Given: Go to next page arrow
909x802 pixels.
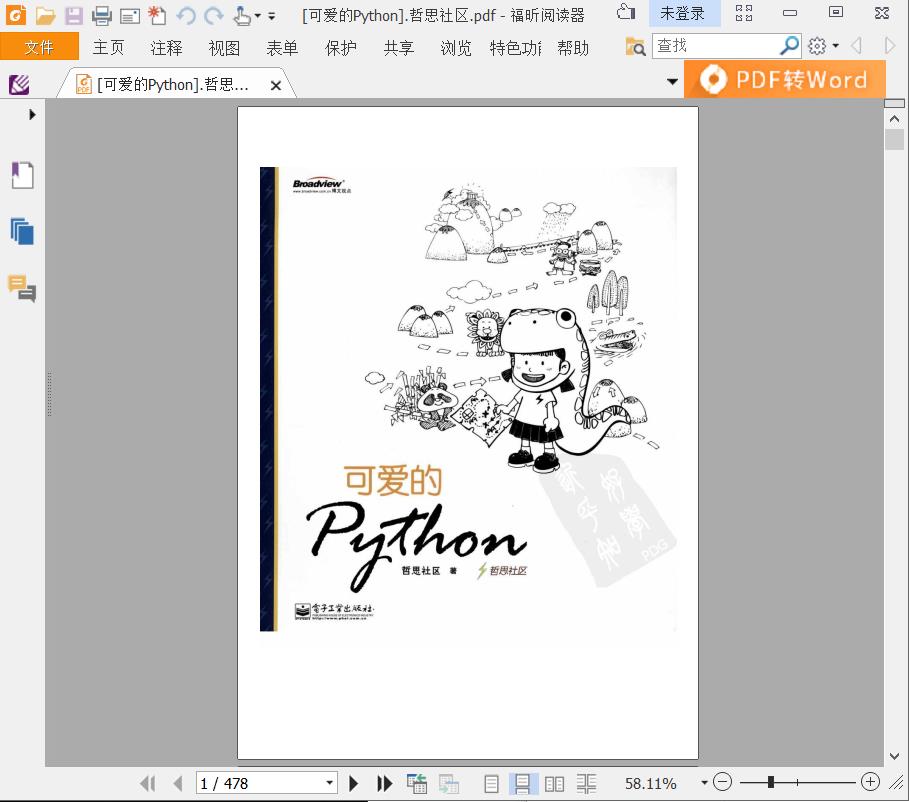Looking at the screenshot, I should point(353,783).
